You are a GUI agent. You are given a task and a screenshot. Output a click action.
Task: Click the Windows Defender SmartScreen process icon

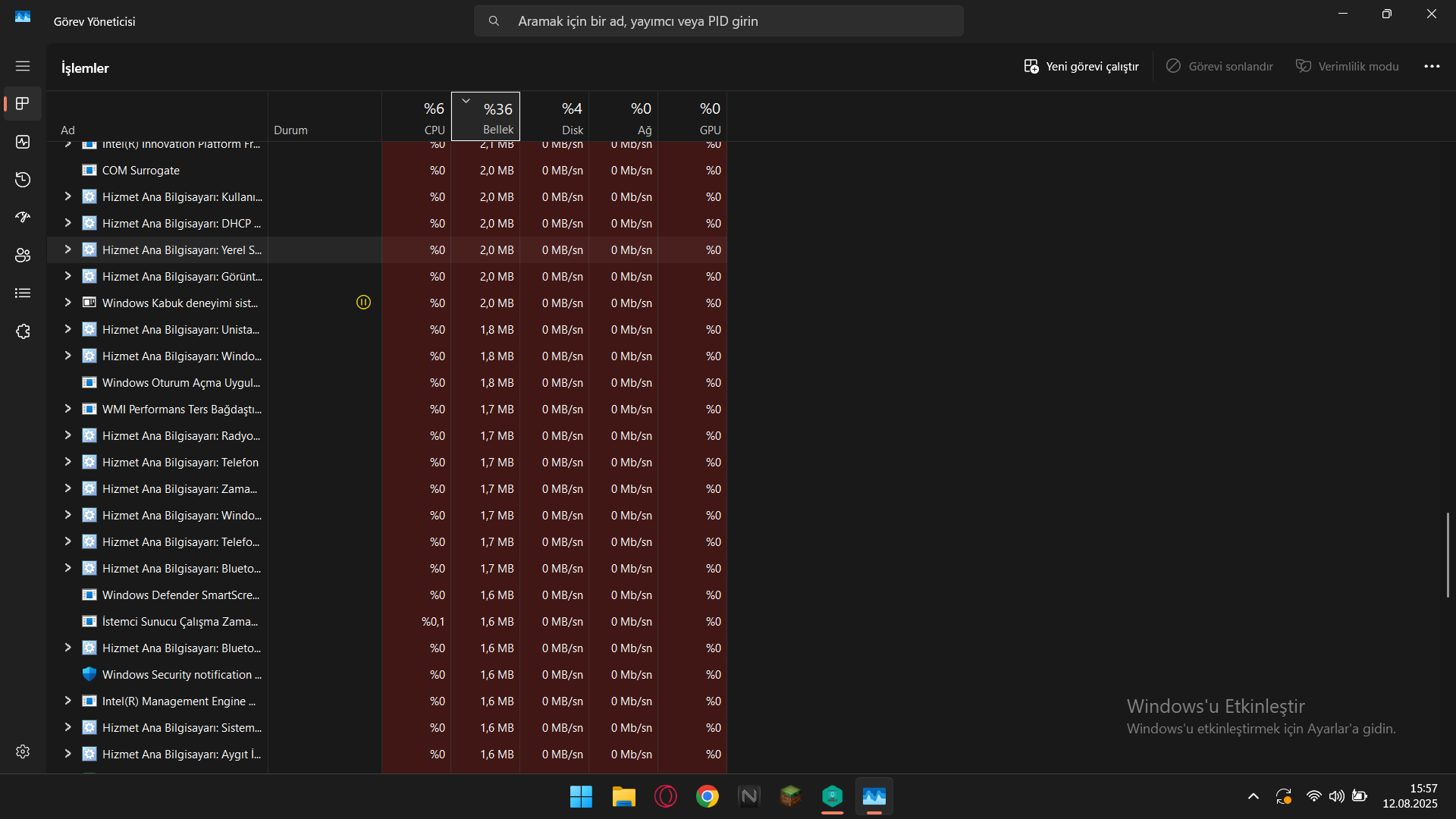click(x=89, y=595)
